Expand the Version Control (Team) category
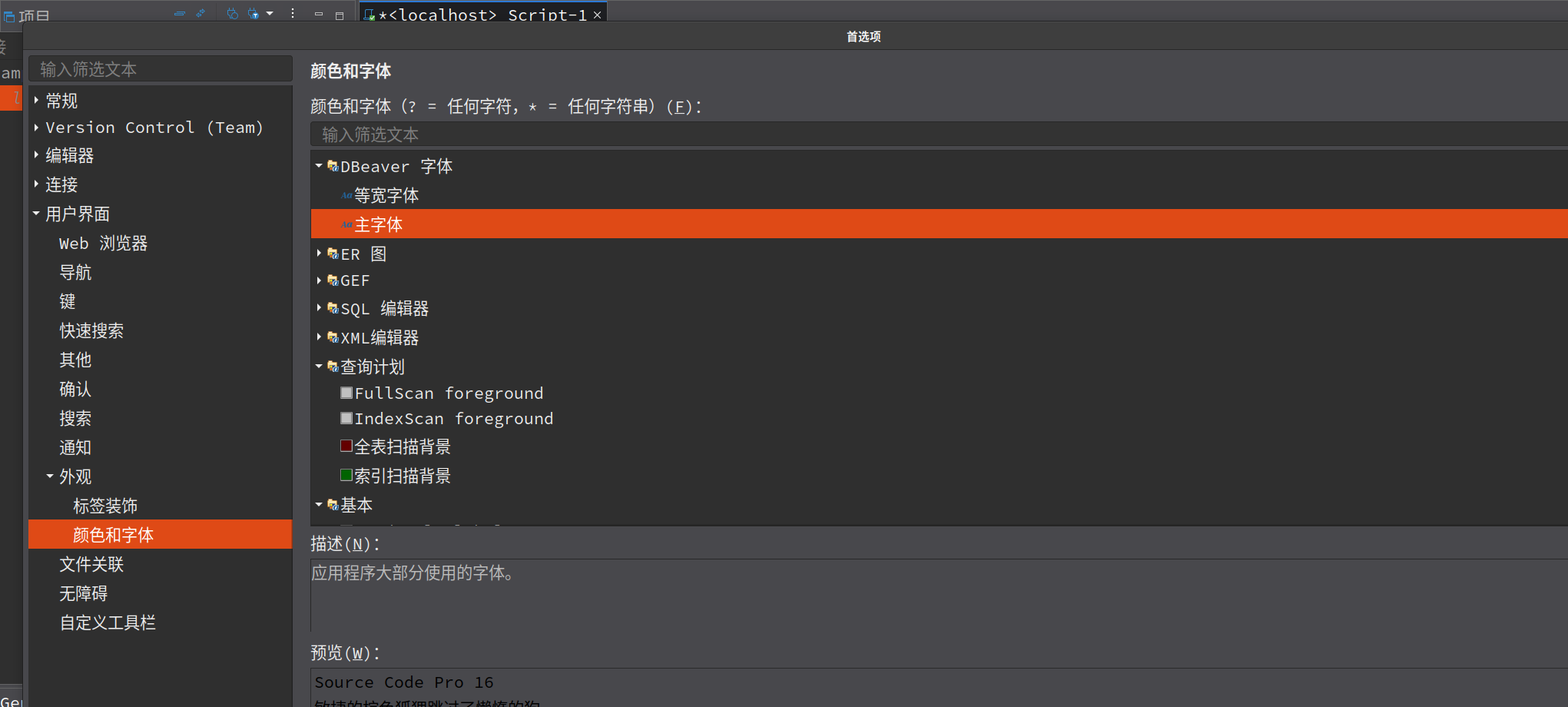This screenshot has width=1568, height=707. pos(36,127)
